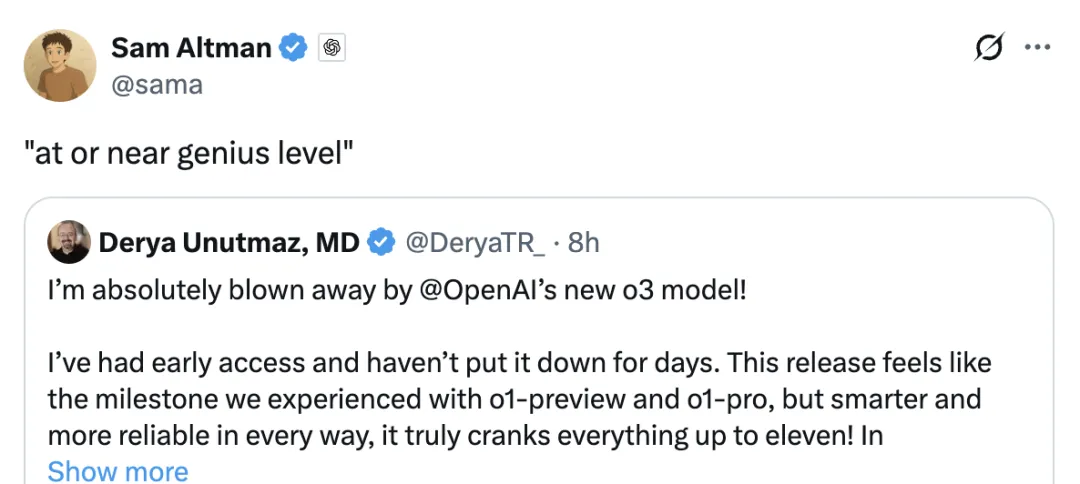The image size is (1080, 484).
Task: Click the 8h timestamp on quoted post
Action: click(583, 241)
